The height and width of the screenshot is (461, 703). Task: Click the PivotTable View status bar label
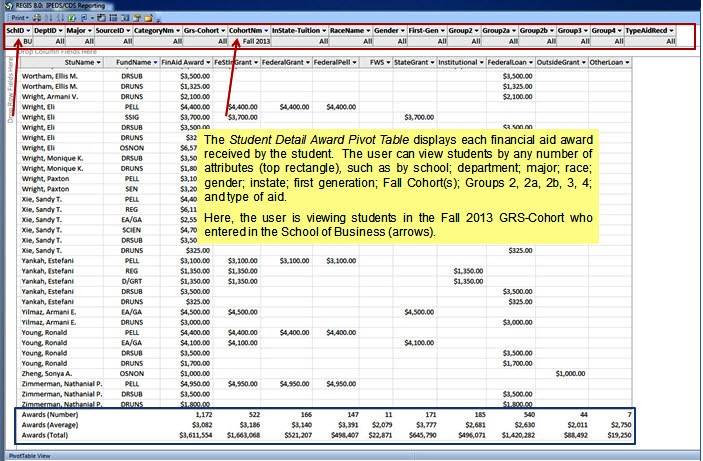pyautogui.click(x=30, y=456)
